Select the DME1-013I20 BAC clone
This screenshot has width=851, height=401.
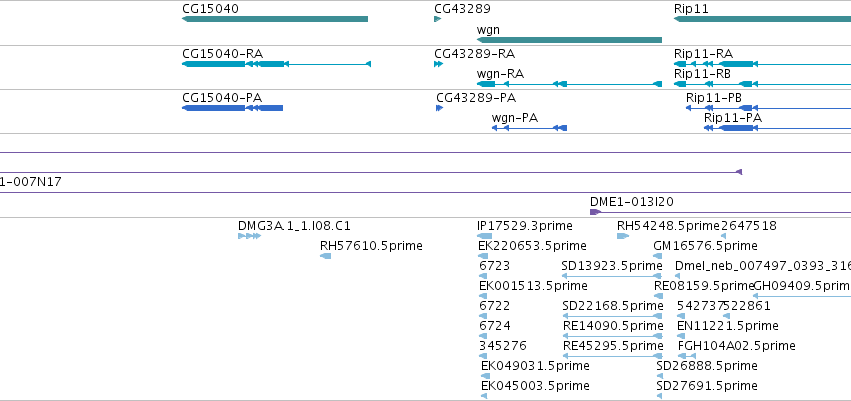click(720, 212)
